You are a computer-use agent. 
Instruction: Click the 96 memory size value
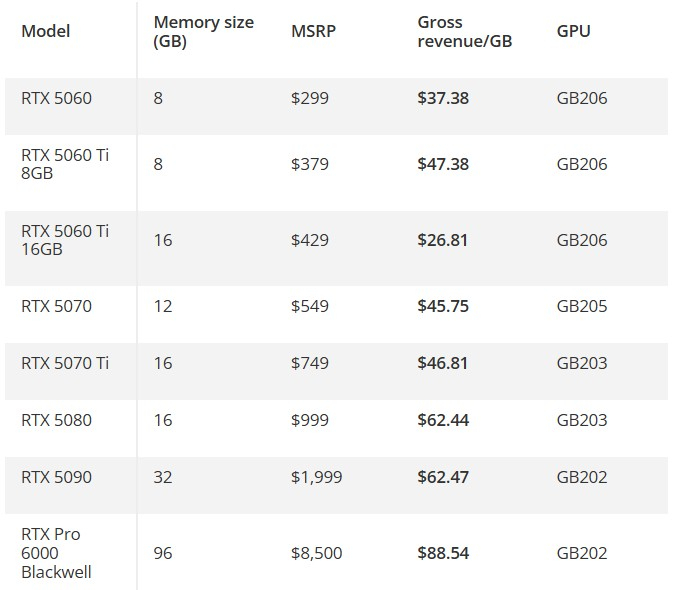(x=163, y=553)
